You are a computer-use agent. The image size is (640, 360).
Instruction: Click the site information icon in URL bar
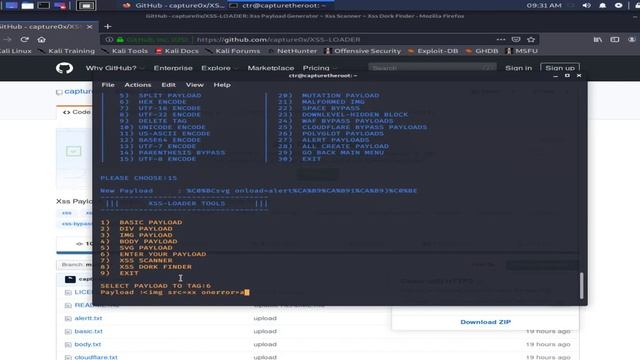click(109, 40)
